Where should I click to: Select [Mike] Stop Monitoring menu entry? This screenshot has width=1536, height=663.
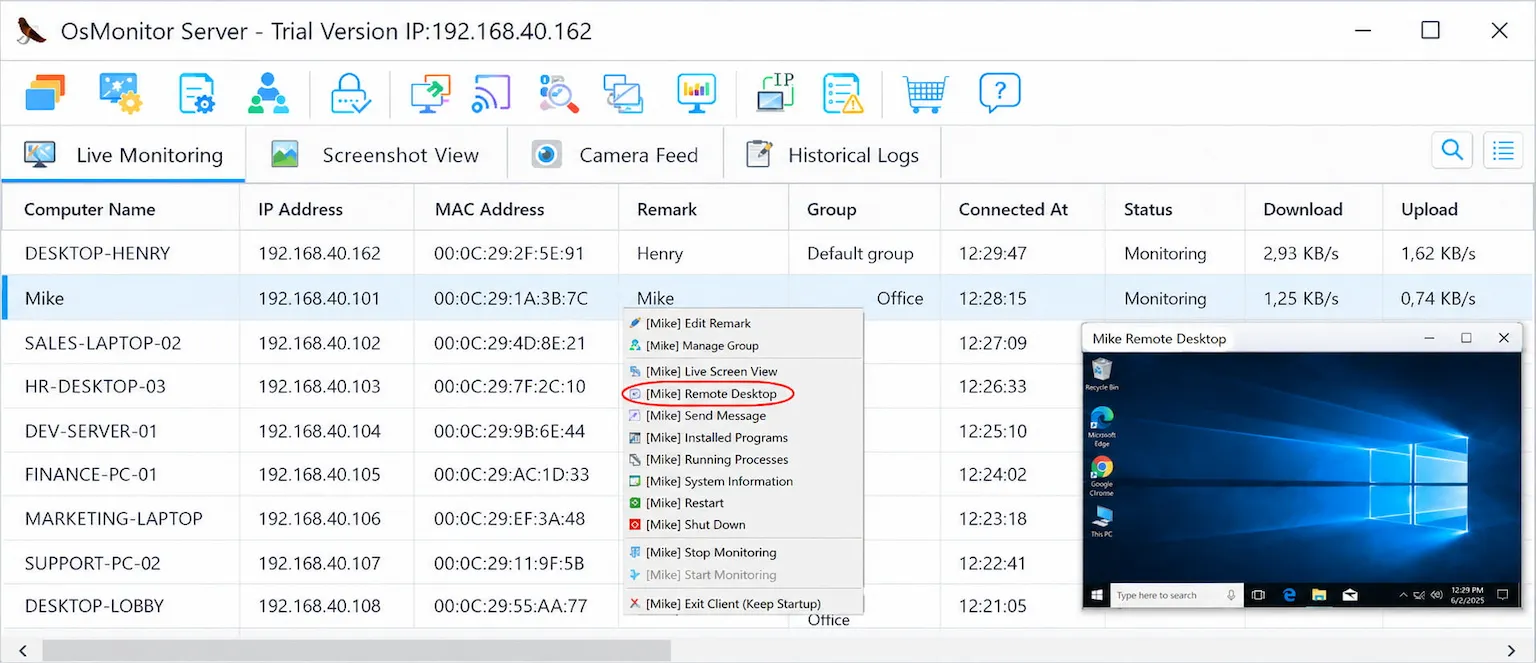click(x=742, y=552)
